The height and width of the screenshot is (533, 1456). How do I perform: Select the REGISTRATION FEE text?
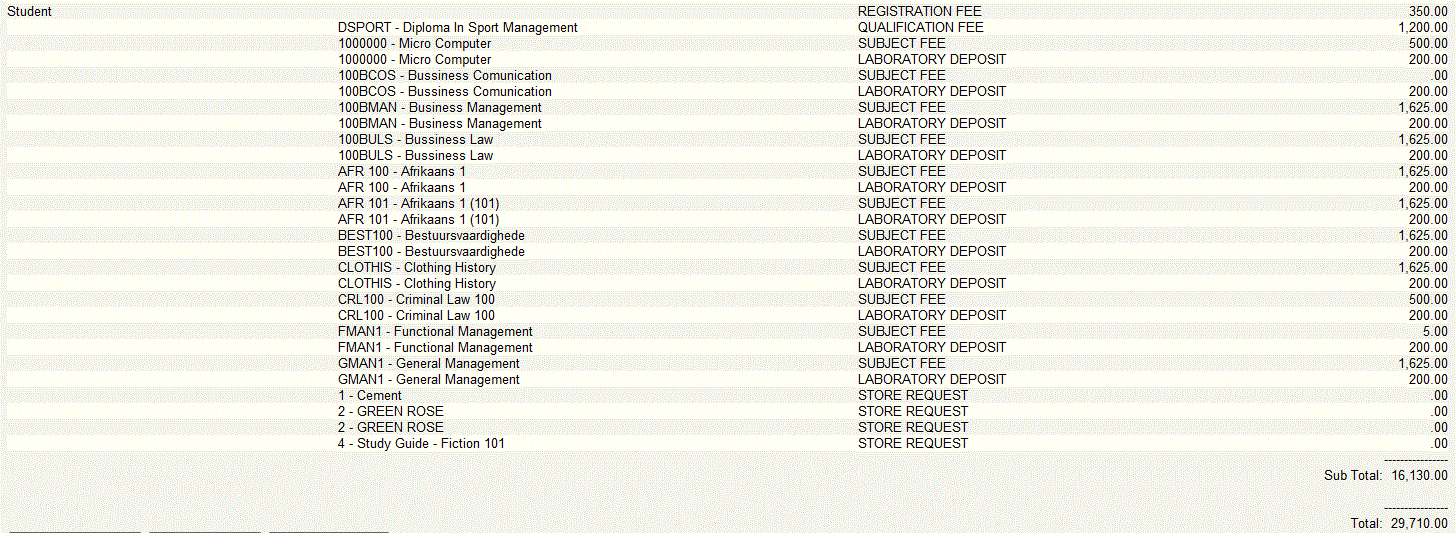[x=912, y=12]
